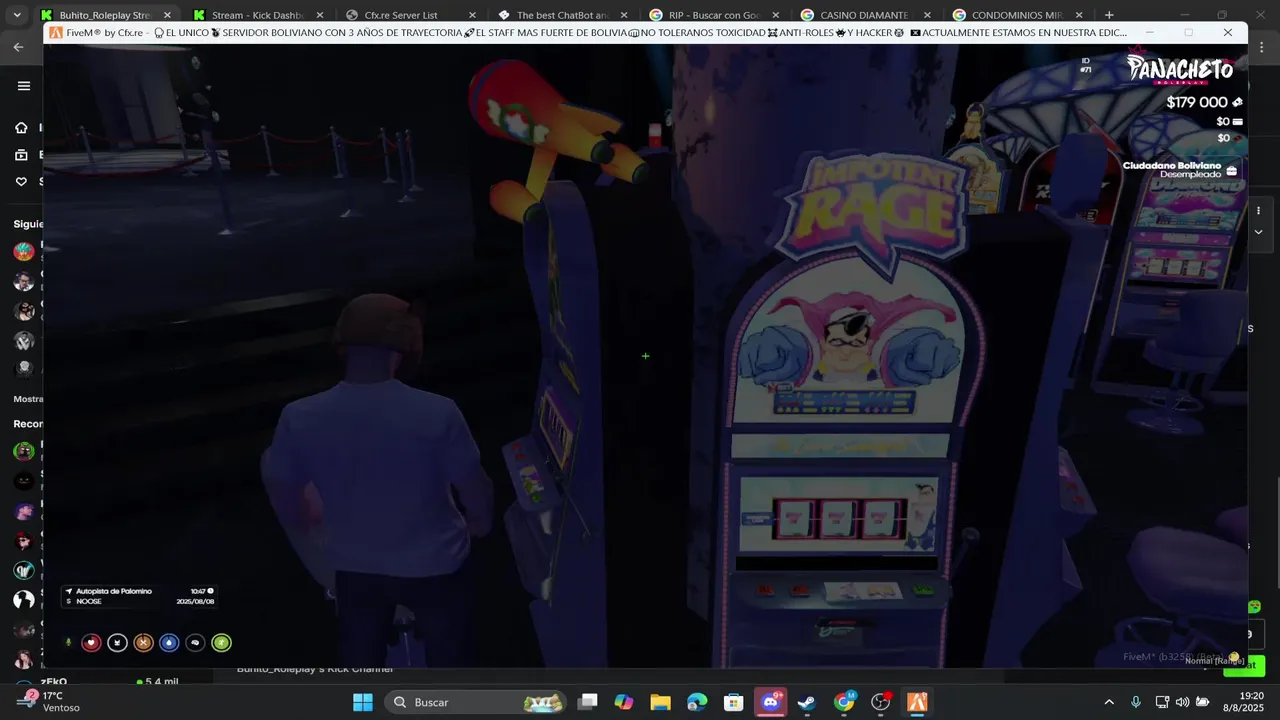1280x720 pixels.
Task: Click the Mostrar más link in sidebar
Action: 28,399
